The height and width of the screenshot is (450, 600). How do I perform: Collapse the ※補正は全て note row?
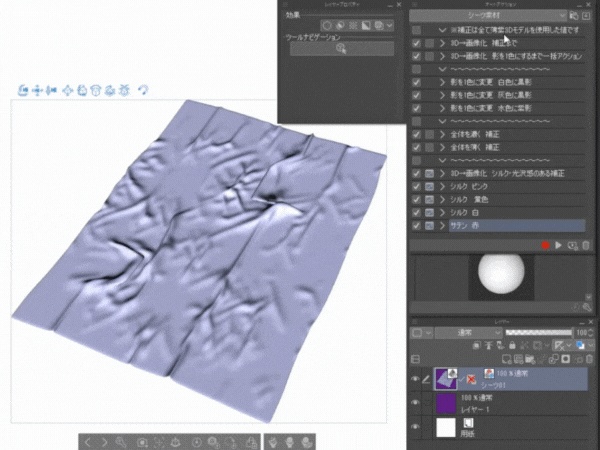click(x=442, y=30)
